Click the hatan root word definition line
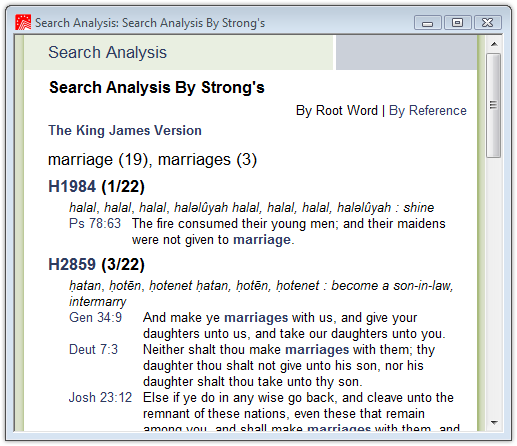Screen dimensions: 517x446 (x=261, y=293)
